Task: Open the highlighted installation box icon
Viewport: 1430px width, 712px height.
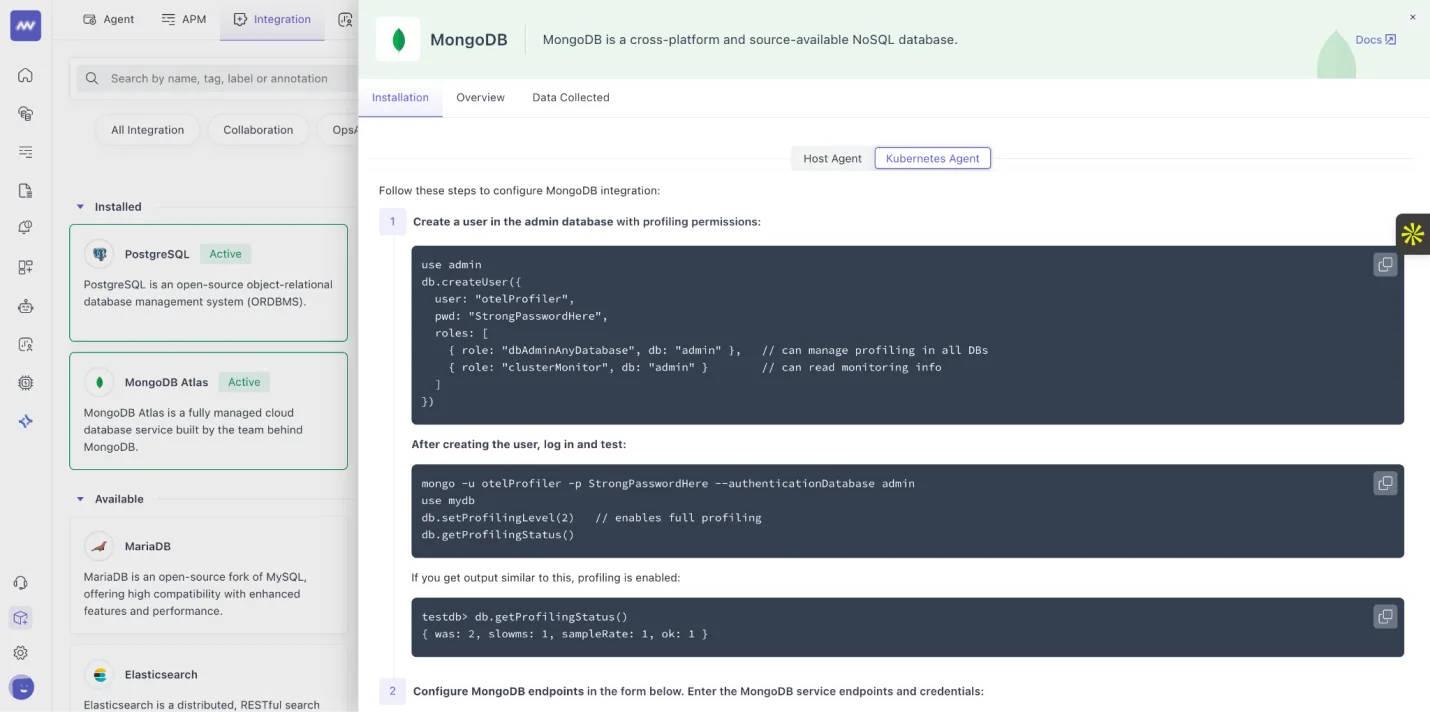Action: click(x=20, y=618)
